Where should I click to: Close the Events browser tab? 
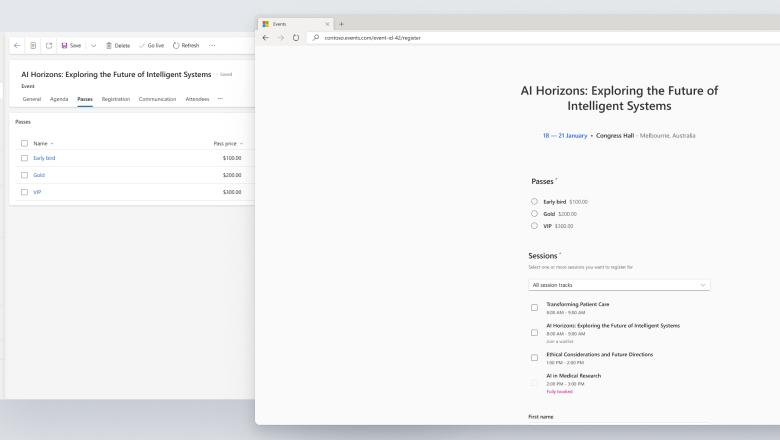pos(327,24)
